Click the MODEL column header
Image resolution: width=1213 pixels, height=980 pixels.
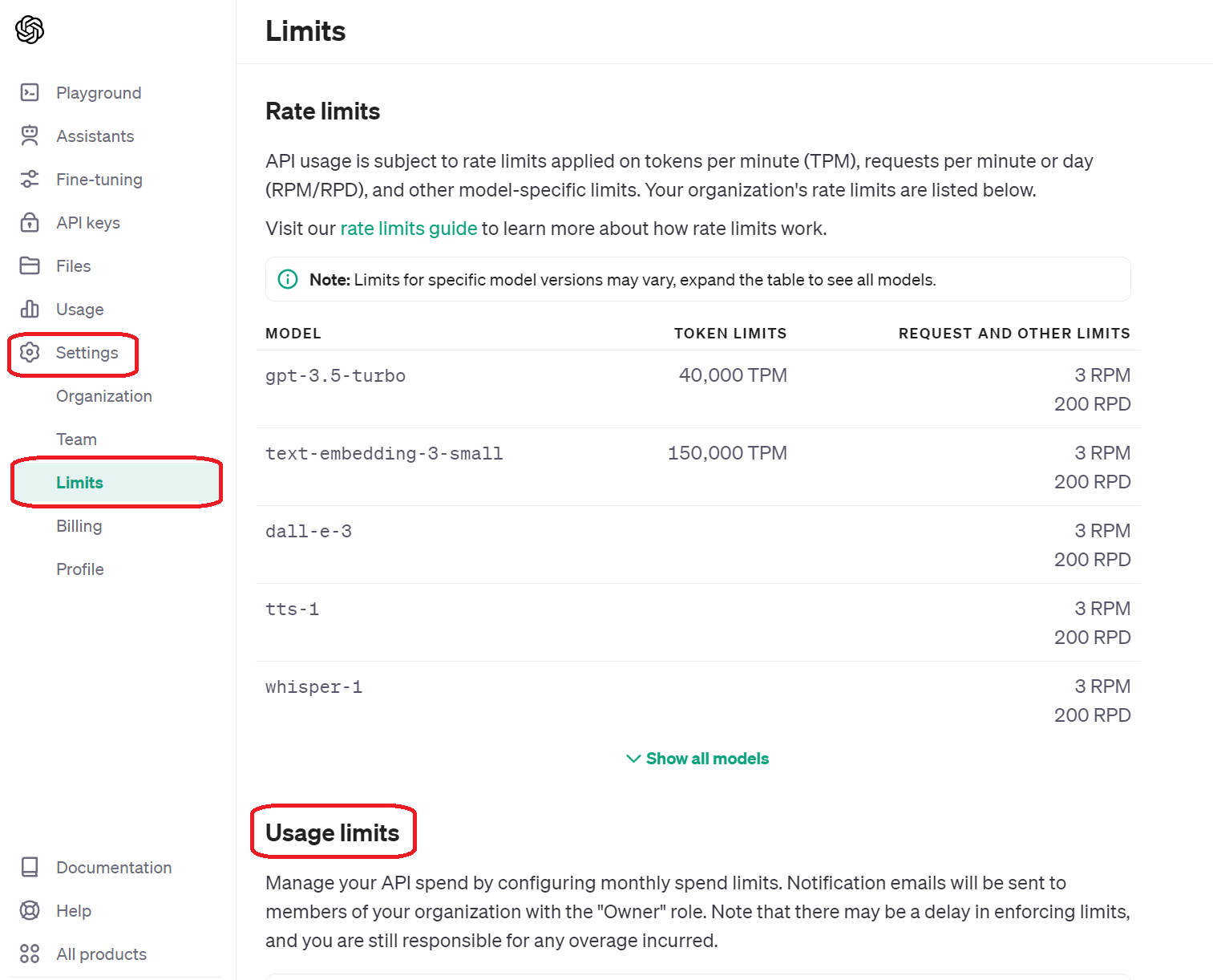click(x=293, y=334)
